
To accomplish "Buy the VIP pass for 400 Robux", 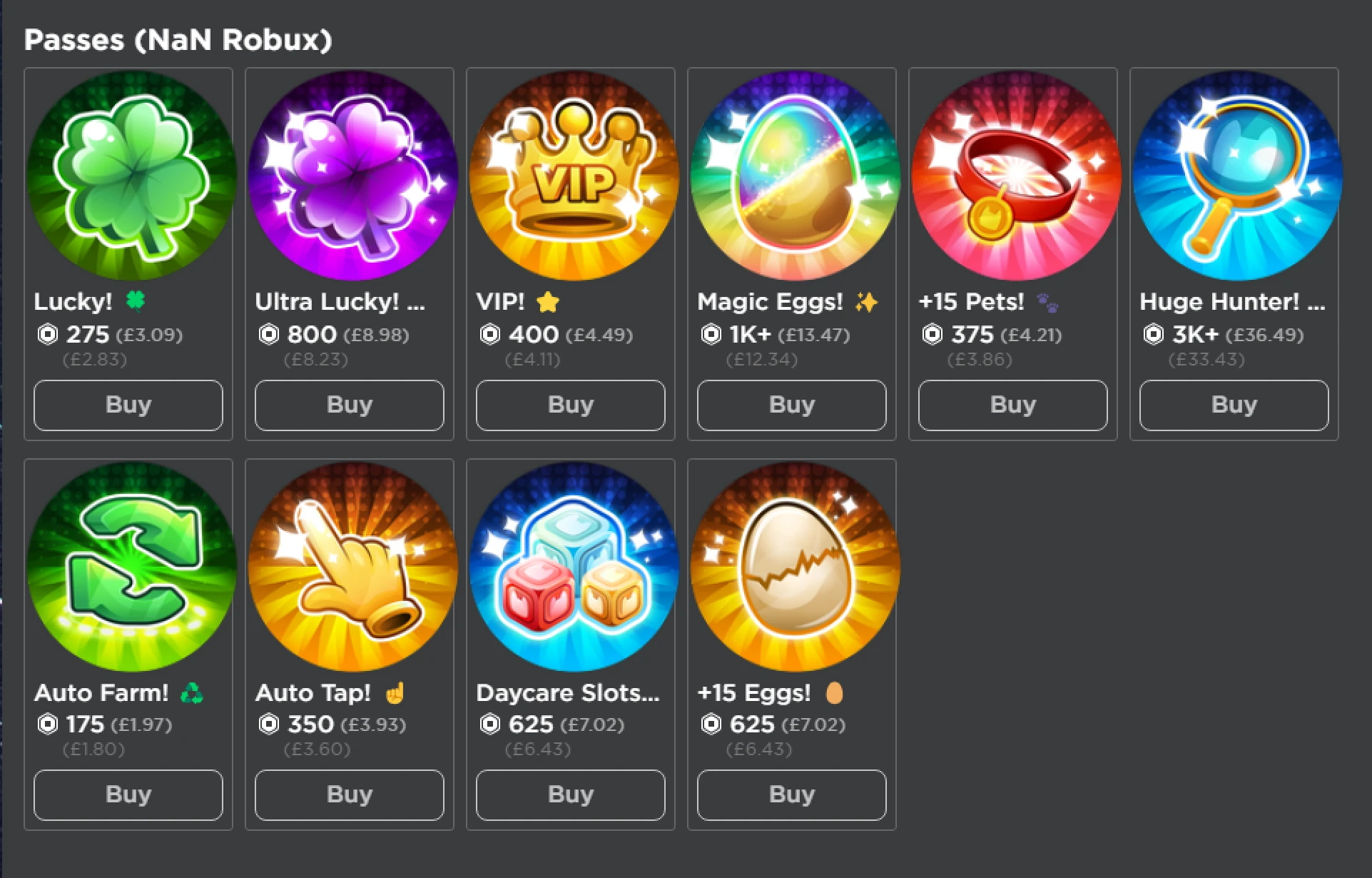I will [571, 405].
